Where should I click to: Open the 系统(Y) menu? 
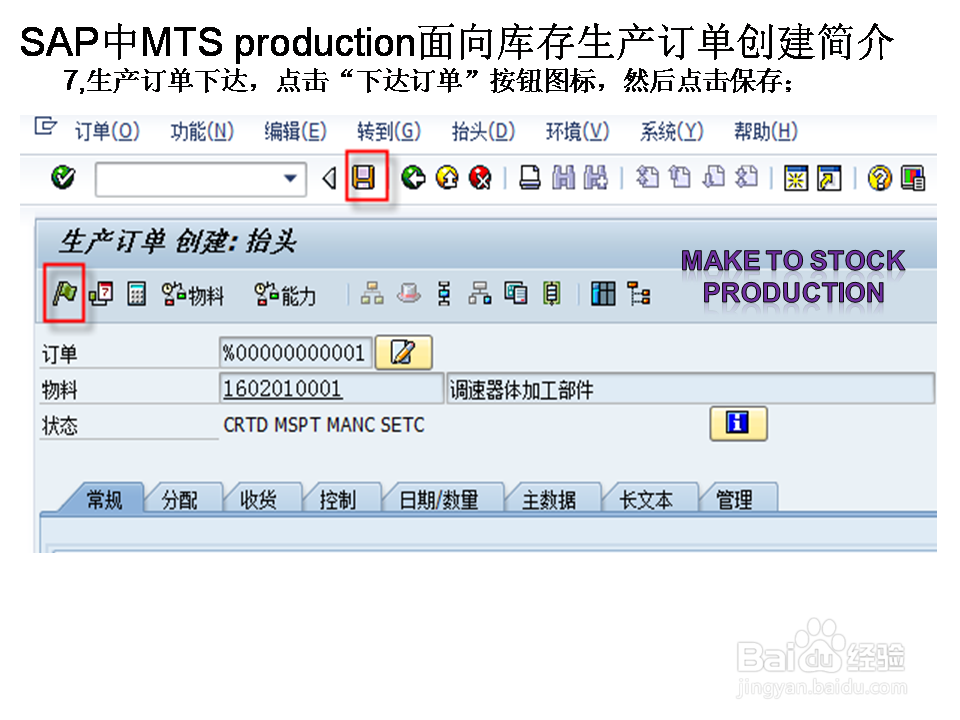(672, 132)
